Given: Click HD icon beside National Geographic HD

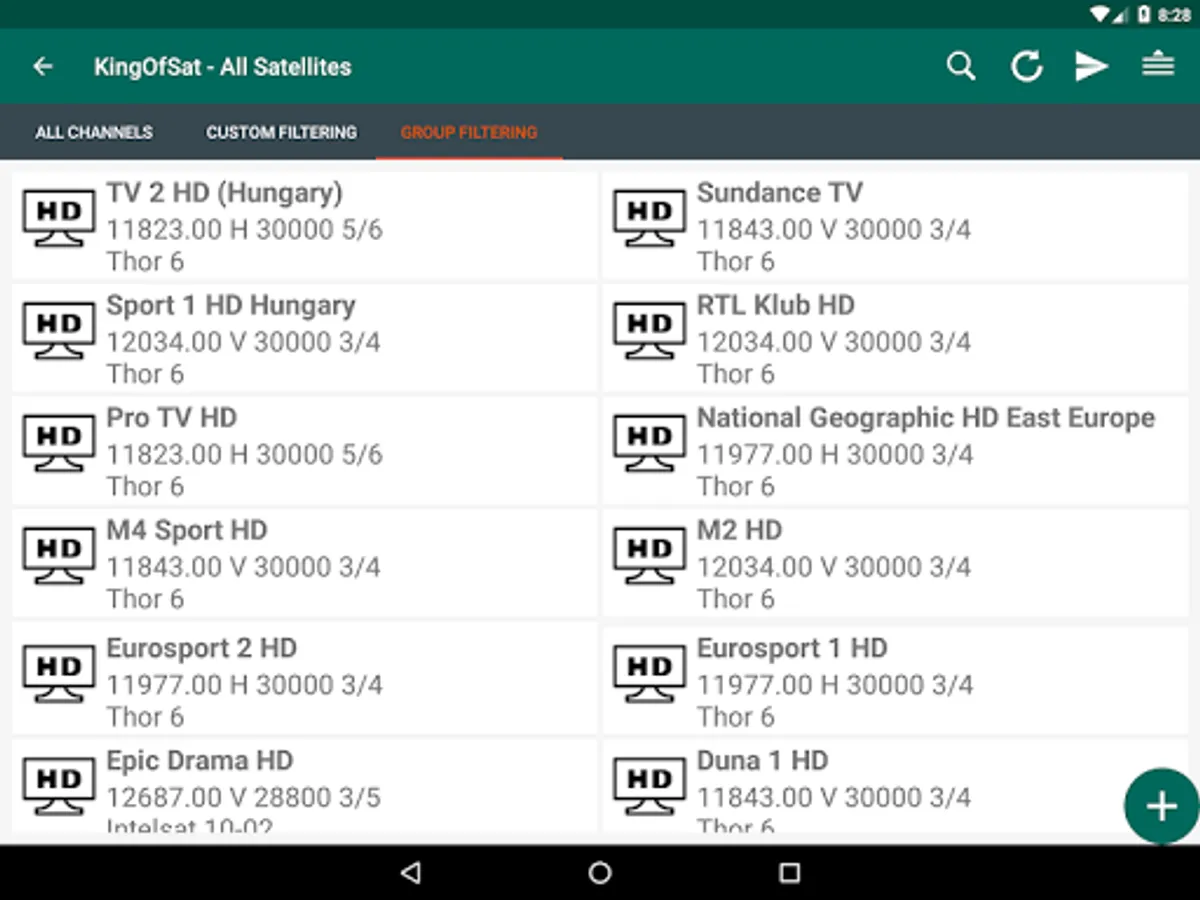Looking at the screenshot, I should (x=650, y=444).
